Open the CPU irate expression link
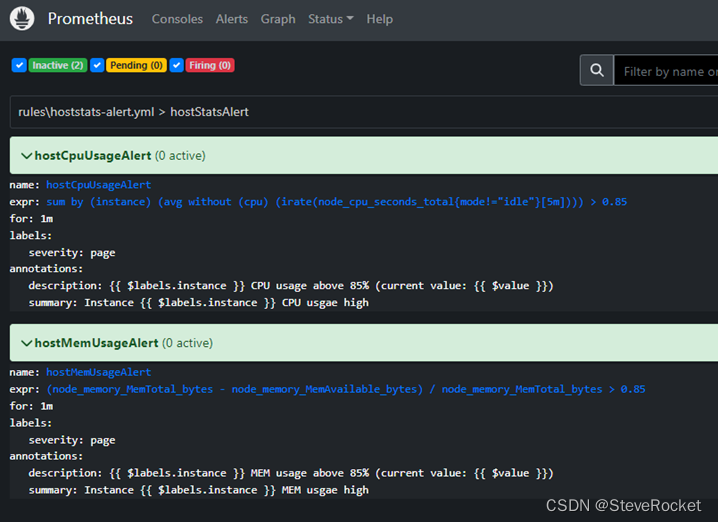Viewport: 718px width, 522px height. (x=337, y=202)
